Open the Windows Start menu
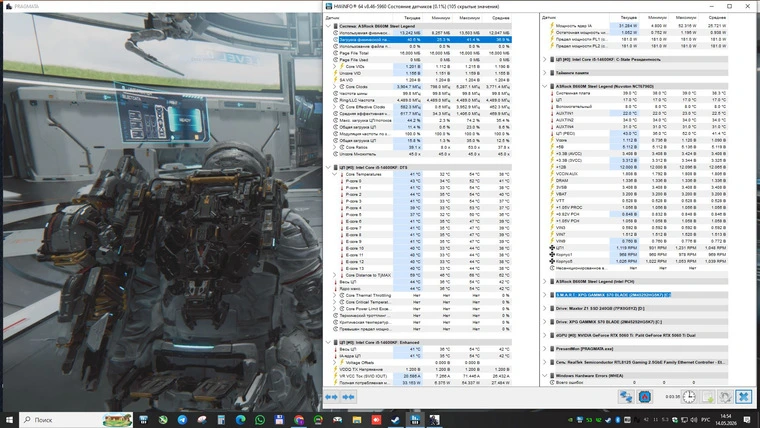The height and width of the screenshot is (428, 760). [9, 420]
